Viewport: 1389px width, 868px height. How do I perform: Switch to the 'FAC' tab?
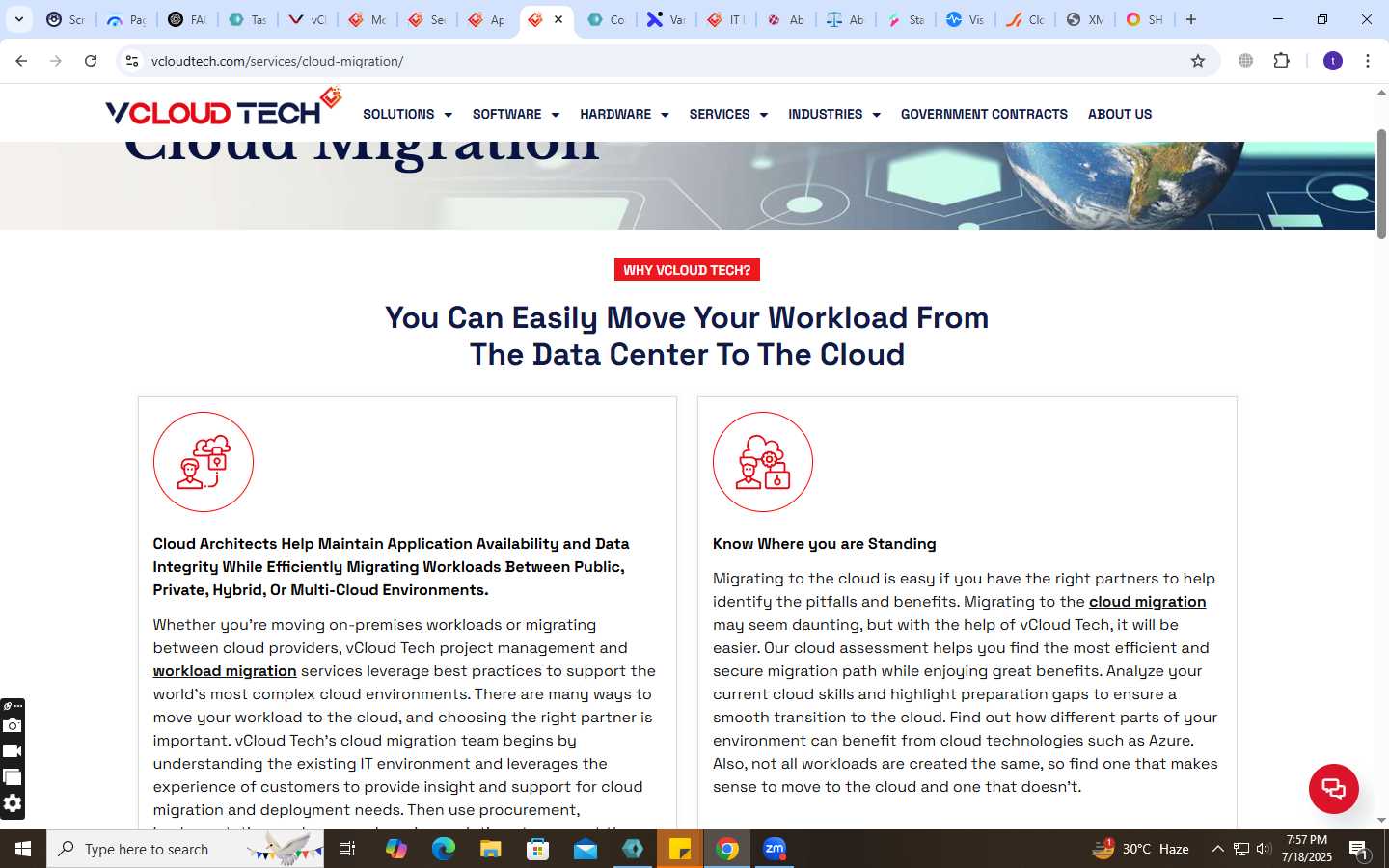(186, 19)
